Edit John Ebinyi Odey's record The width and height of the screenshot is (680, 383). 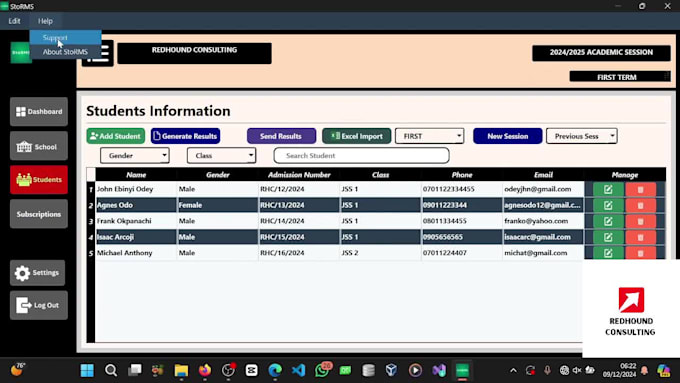pyautogui.click(x=608, y=189)
